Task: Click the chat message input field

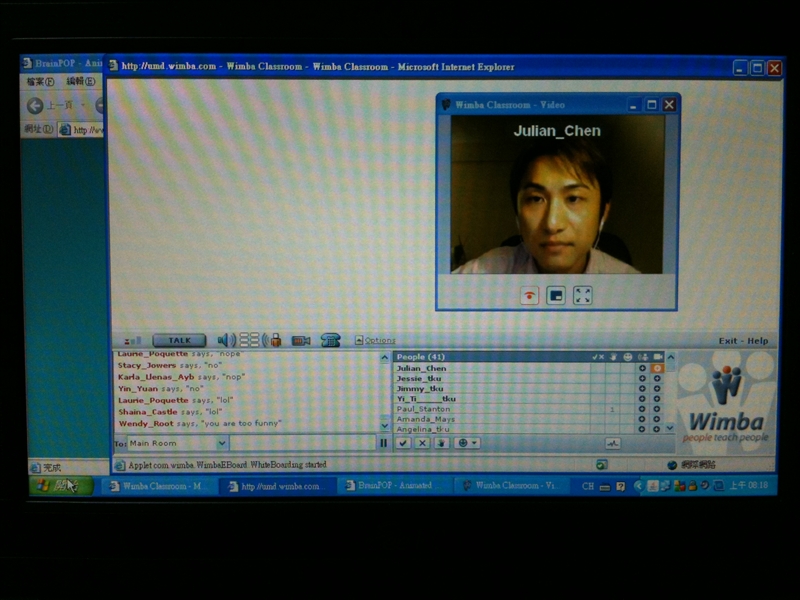Action: coord(303,443)
